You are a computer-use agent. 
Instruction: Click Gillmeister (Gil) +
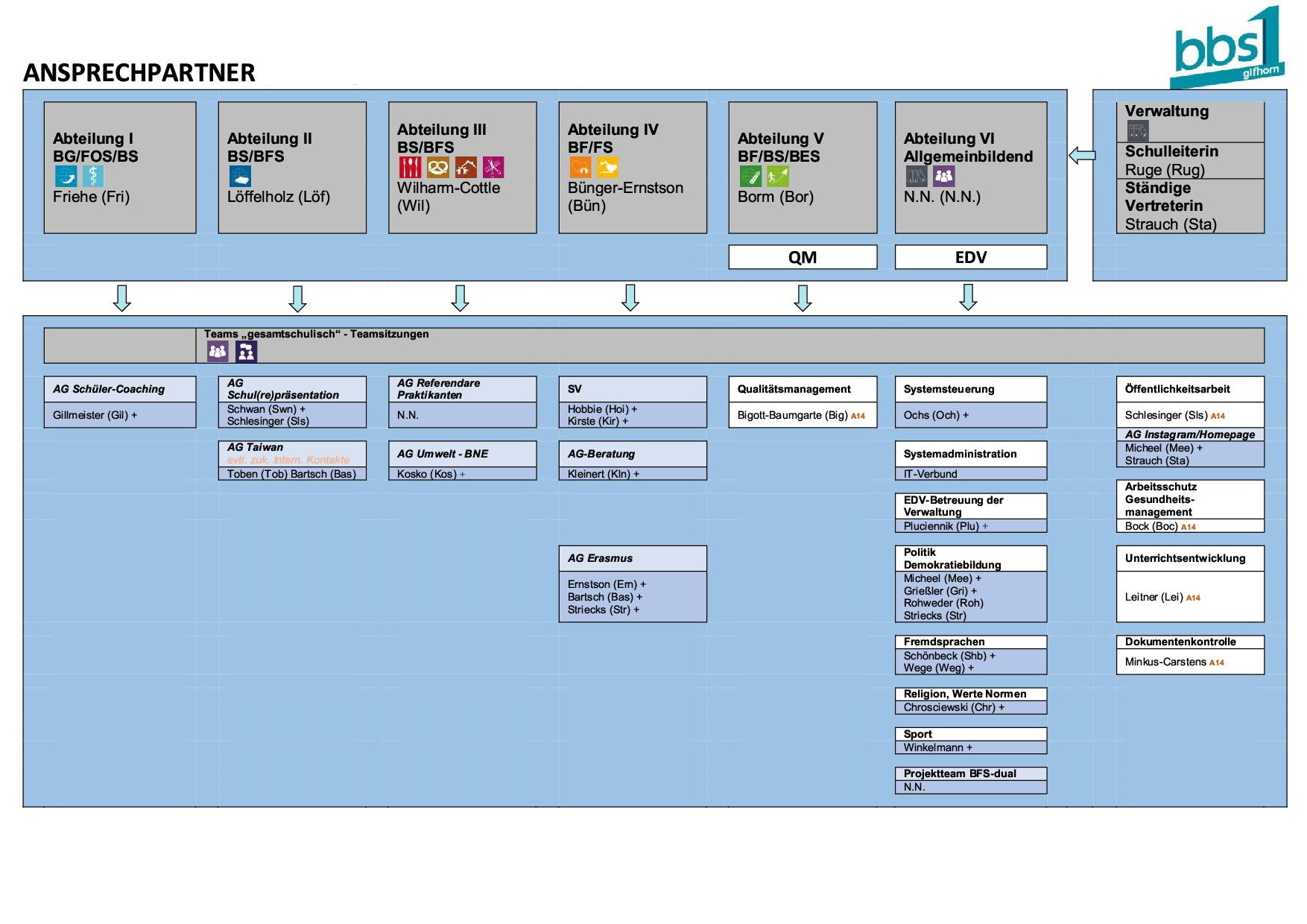(95, 415)
